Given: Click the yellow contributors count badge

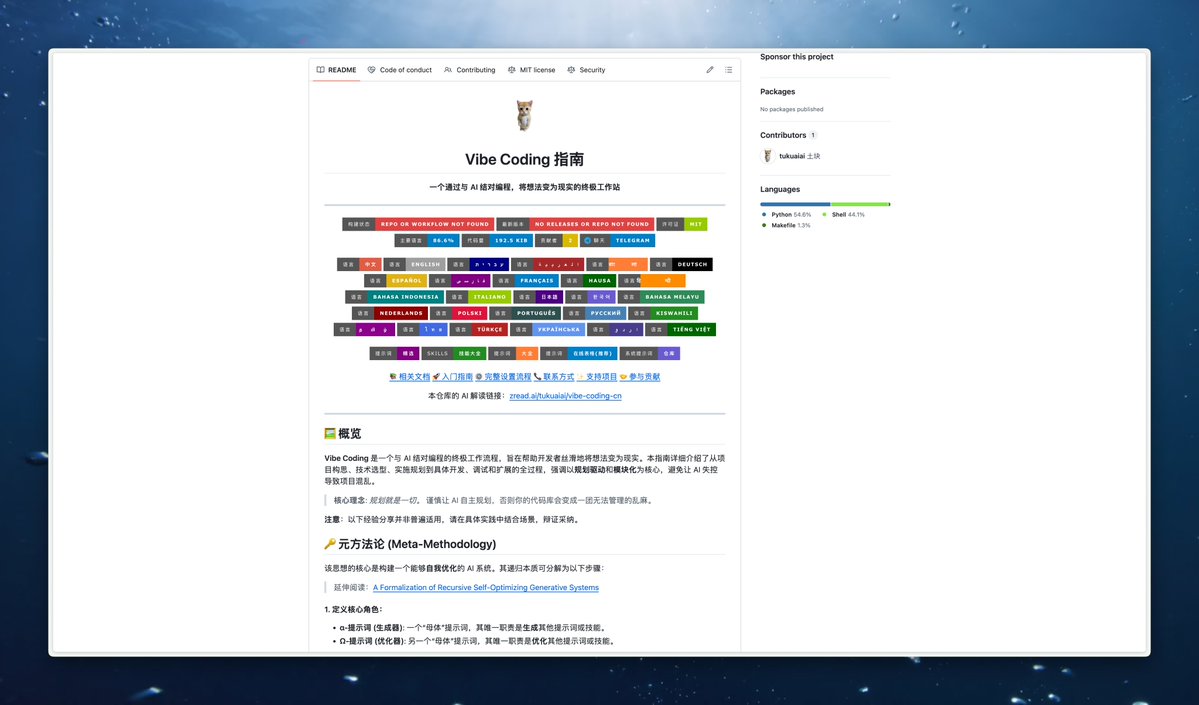Looking at the screenshot, I should click(x=557, y=240).
